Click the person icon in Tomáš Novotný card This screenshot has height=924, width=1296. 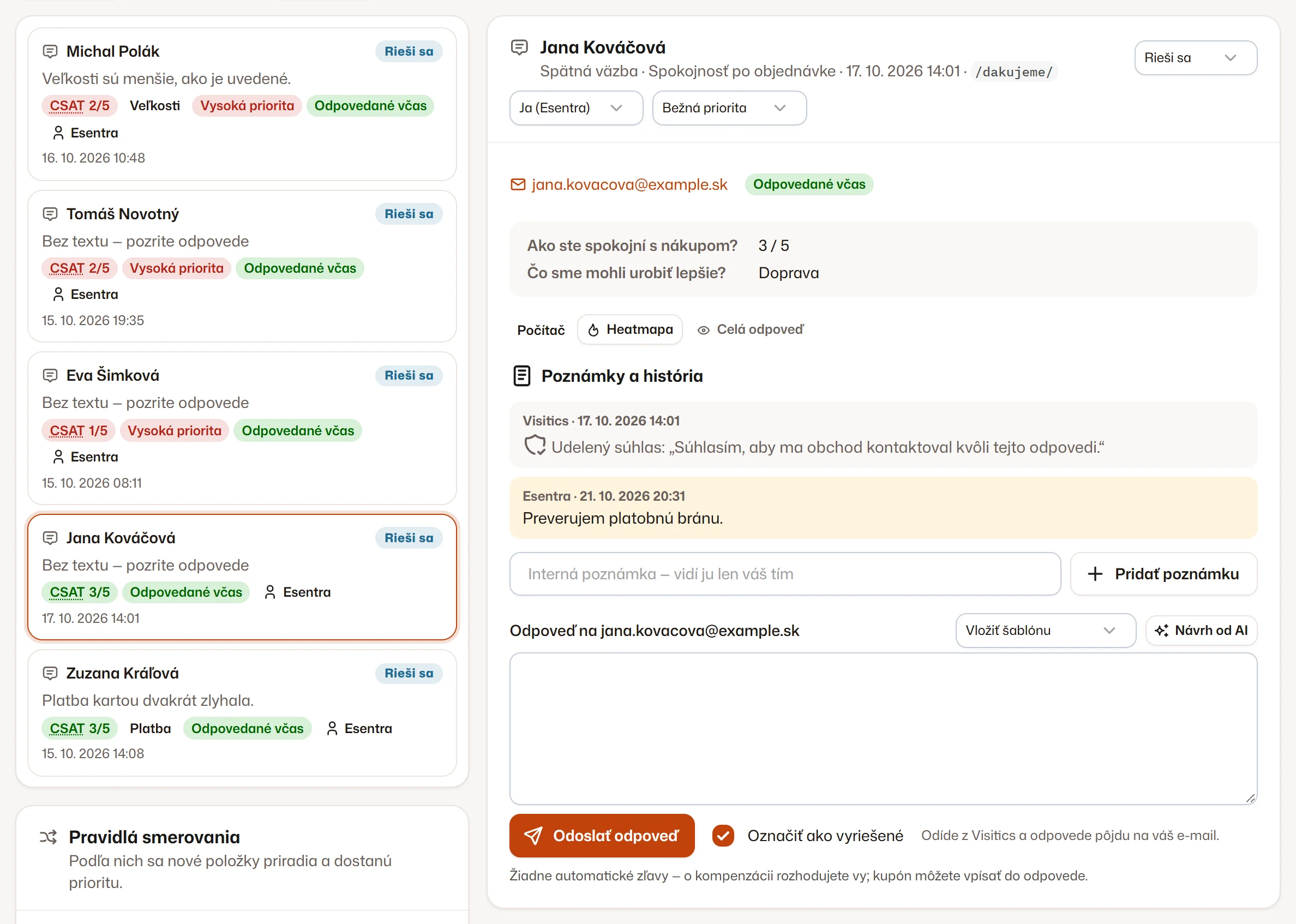pyautogui.click(x=58, y=294)
